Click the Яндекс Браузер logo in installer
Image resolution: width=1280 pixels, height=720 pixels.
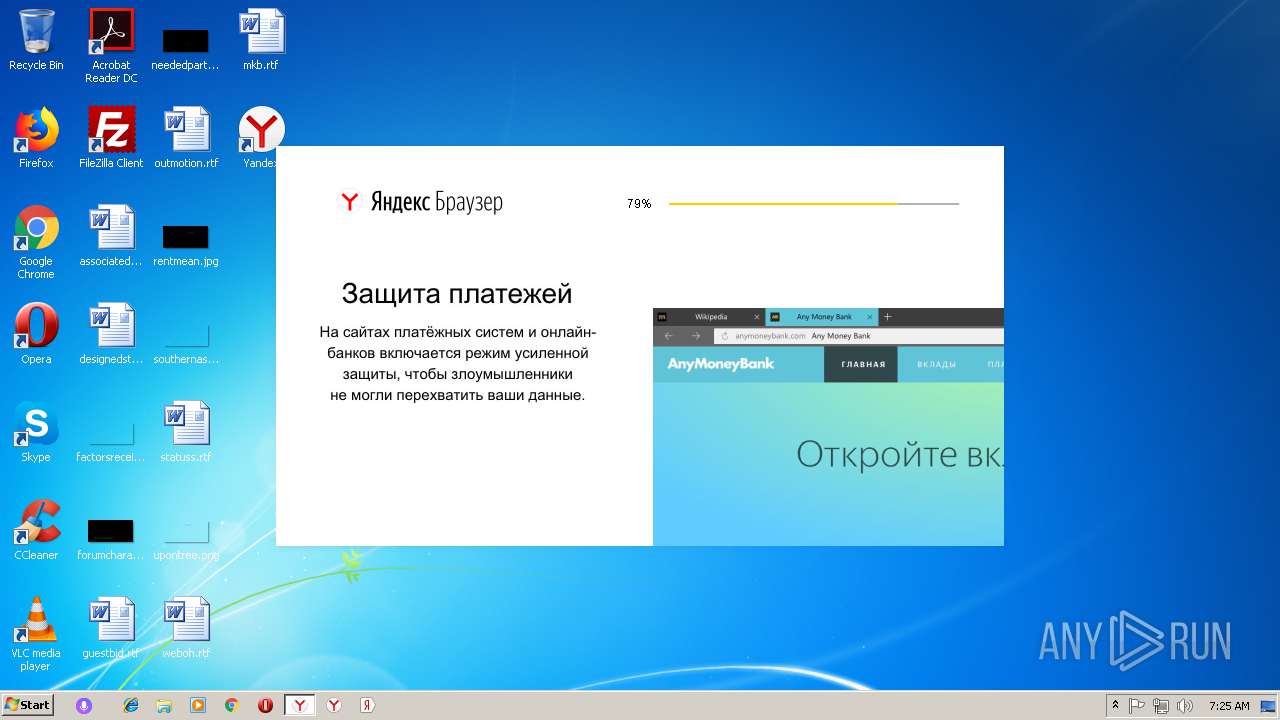click(x=421, y=202)
